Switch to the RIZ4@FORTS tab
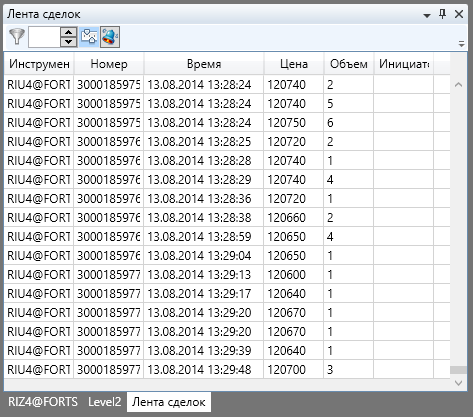The height and width of the screenshot is (417, 473). [x=43, y=402]
